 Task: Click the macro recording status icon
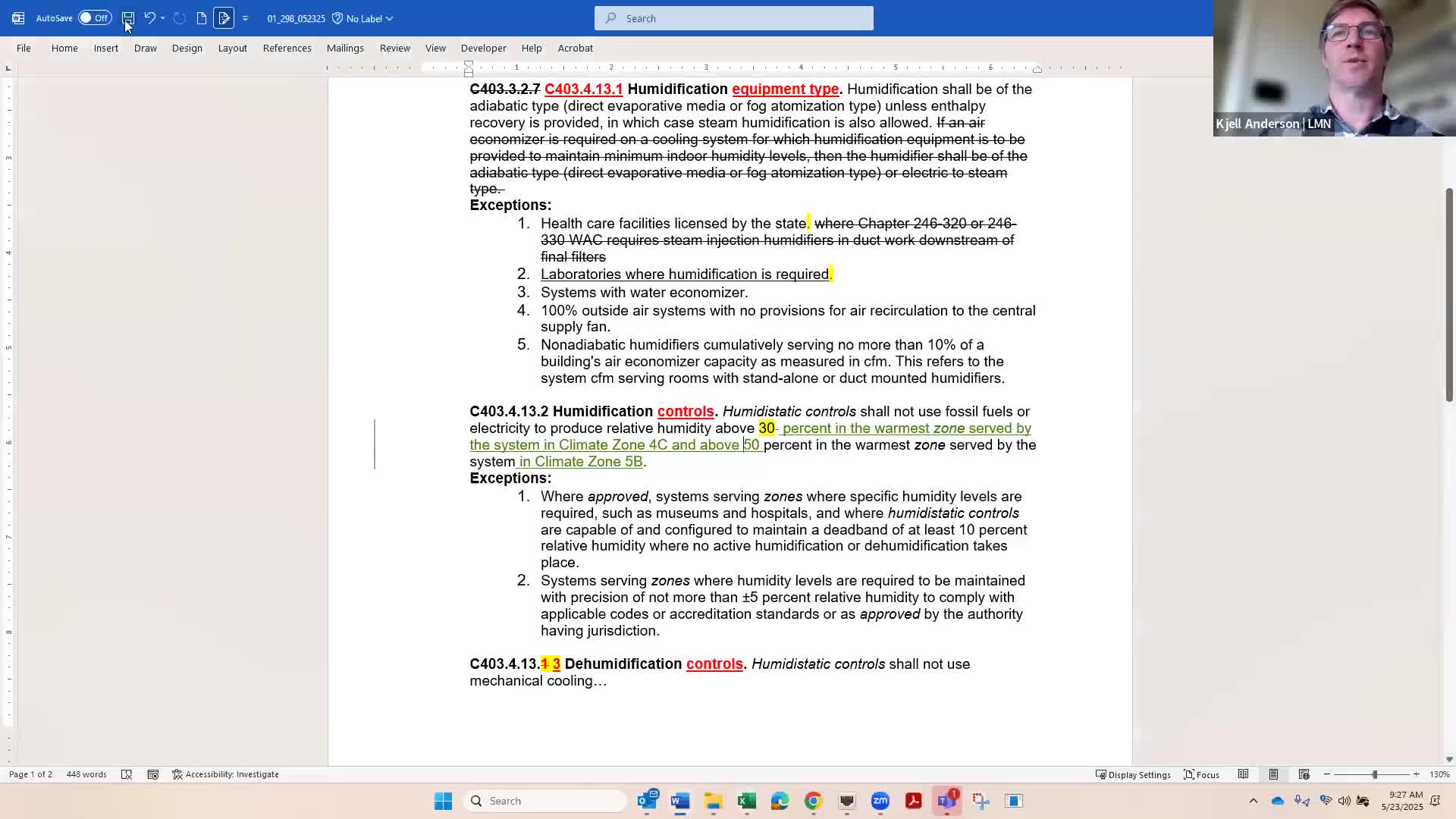(153, 774)
